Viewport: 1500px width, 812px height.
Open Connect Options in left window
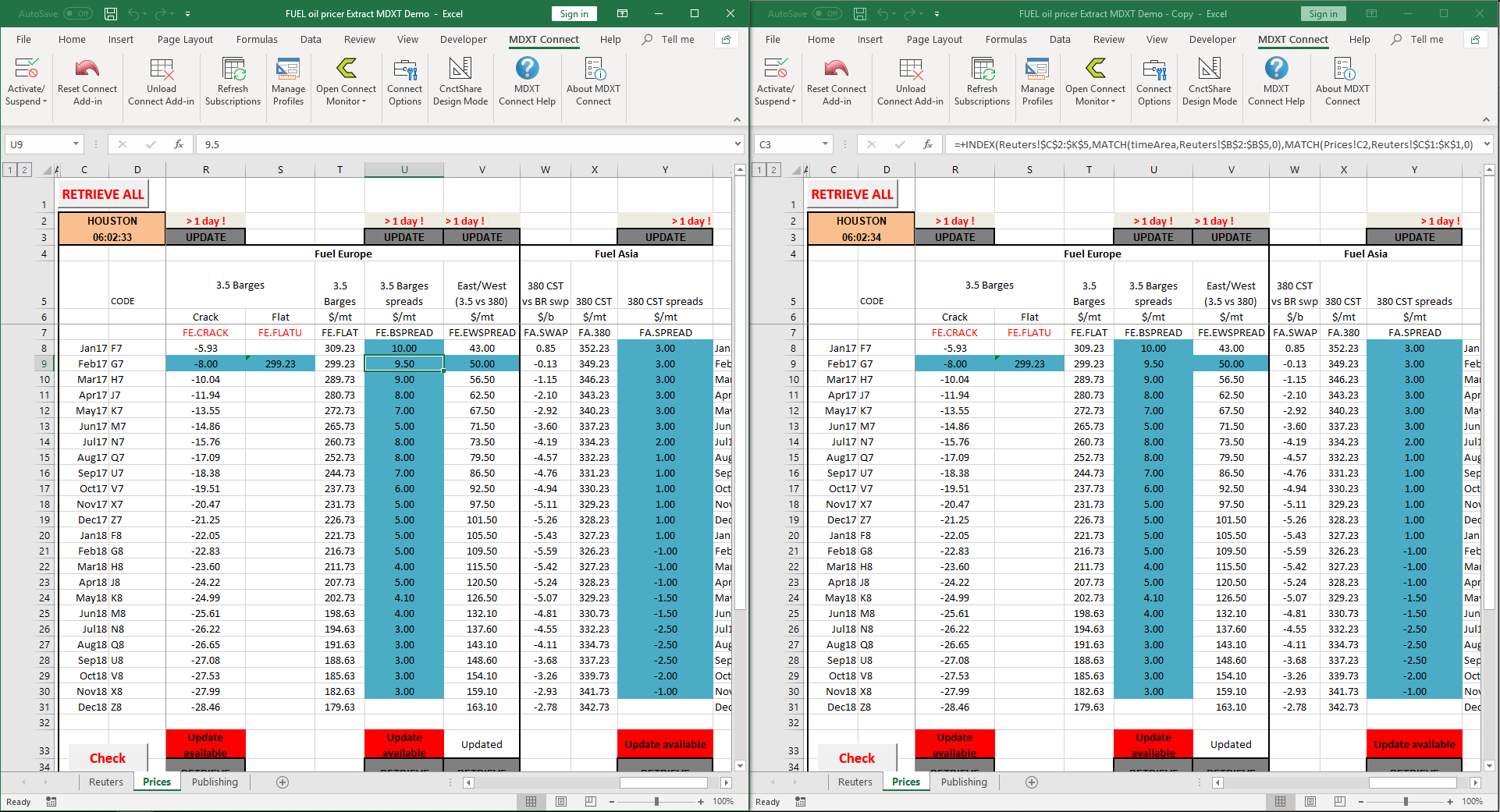pyautogui.click(x=404, y=81)
